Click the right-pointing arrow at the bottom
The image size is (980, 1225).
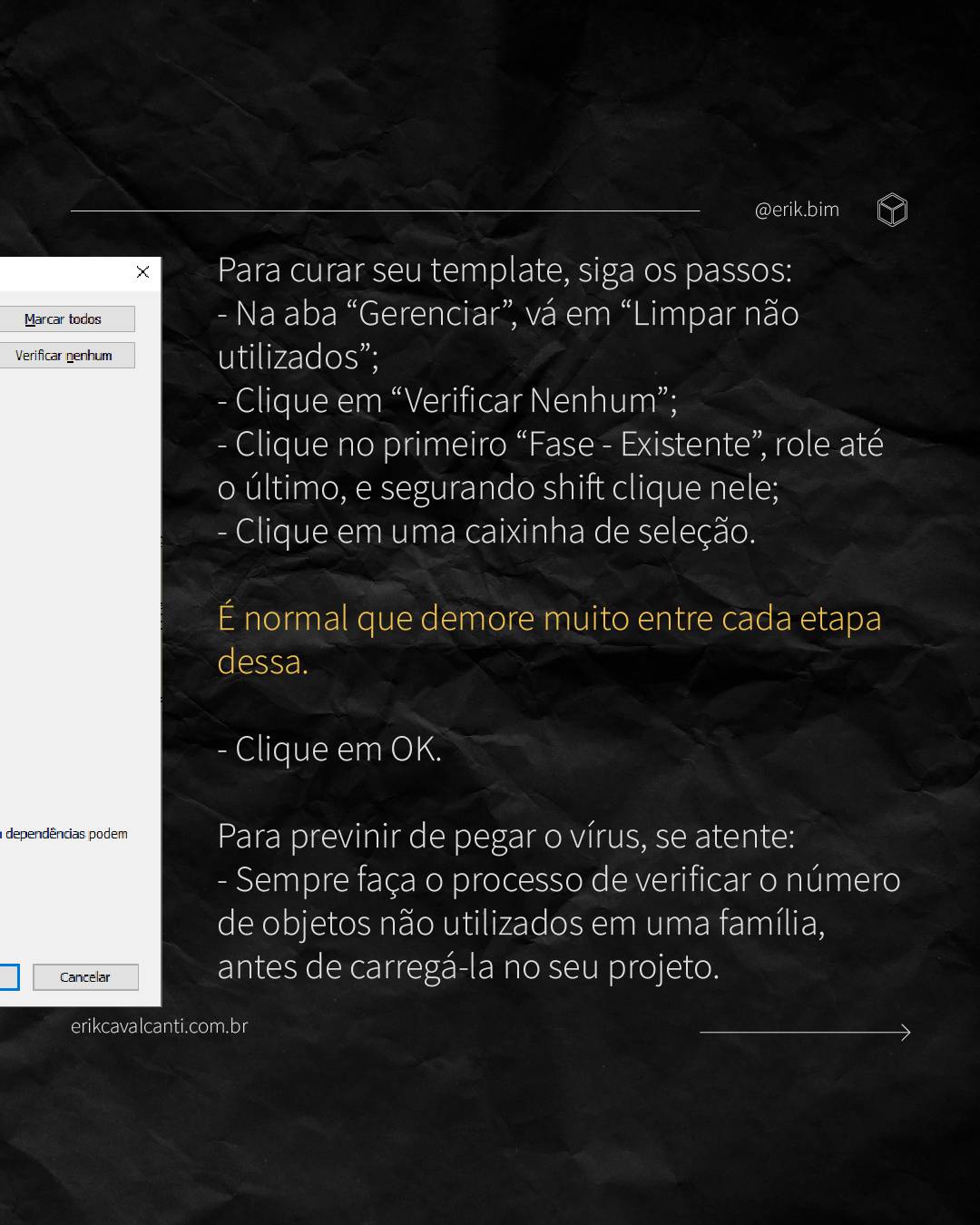805,1033
